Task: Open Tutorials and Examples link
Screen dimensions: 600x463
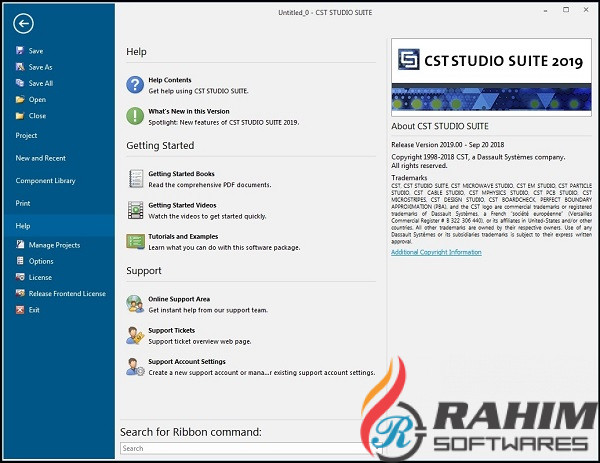Action: [x=183, y=236]
